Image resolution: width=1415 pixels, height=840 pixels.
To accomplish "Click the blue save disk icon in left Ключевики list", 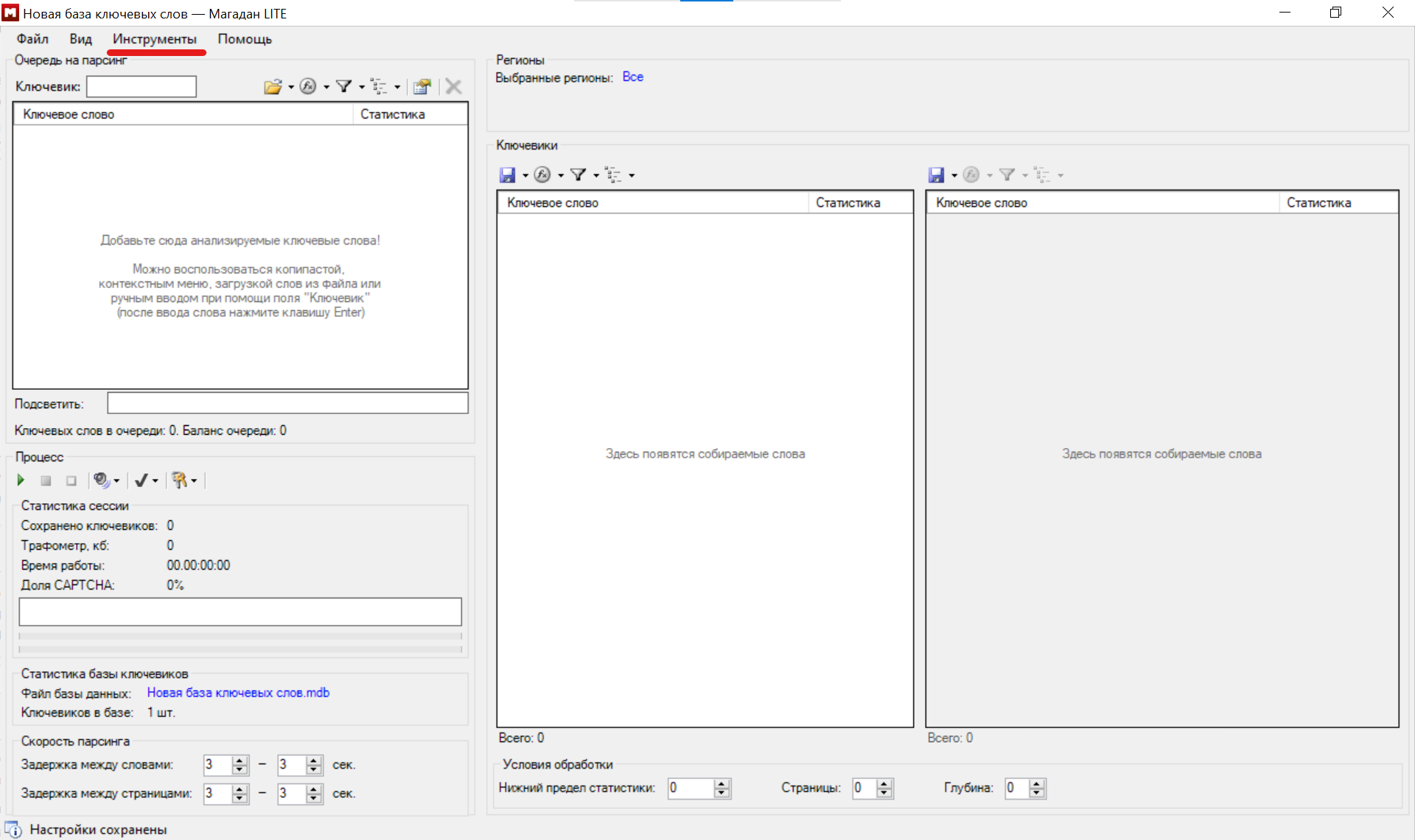I will tap(507, 175).
